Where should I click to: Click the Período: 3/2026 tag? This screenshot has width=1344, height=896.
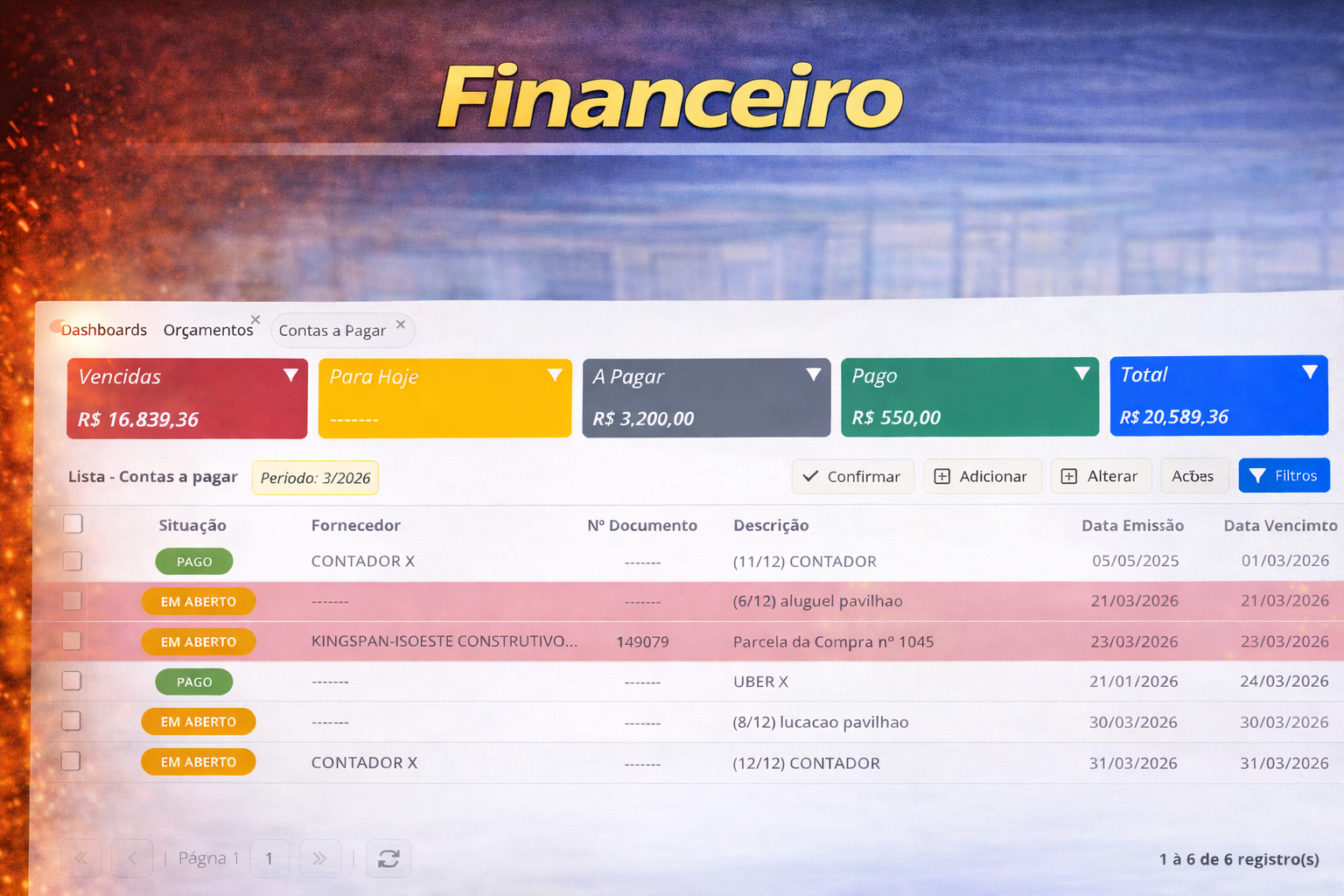click(x=315, y=478)
